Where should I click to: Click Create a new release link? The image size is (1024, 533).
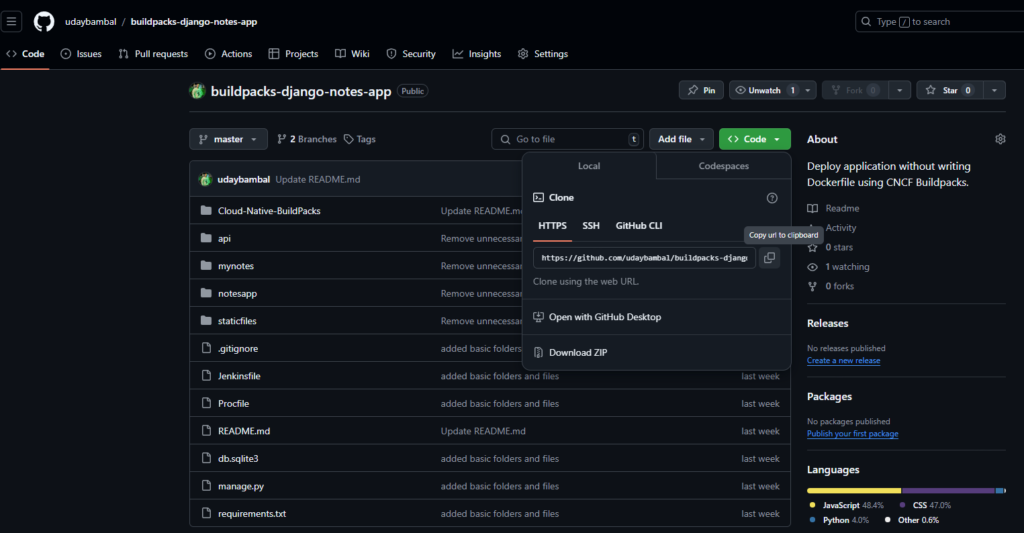pos(843,361)
